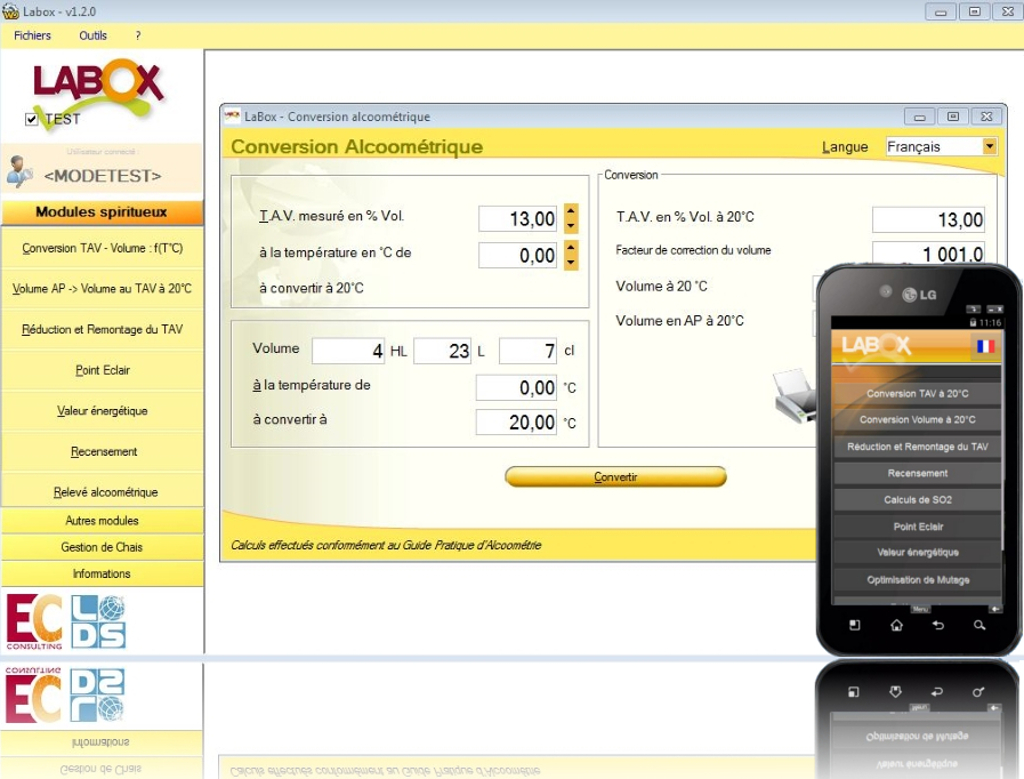Click the measured temperature °C field

coord(518,255)
